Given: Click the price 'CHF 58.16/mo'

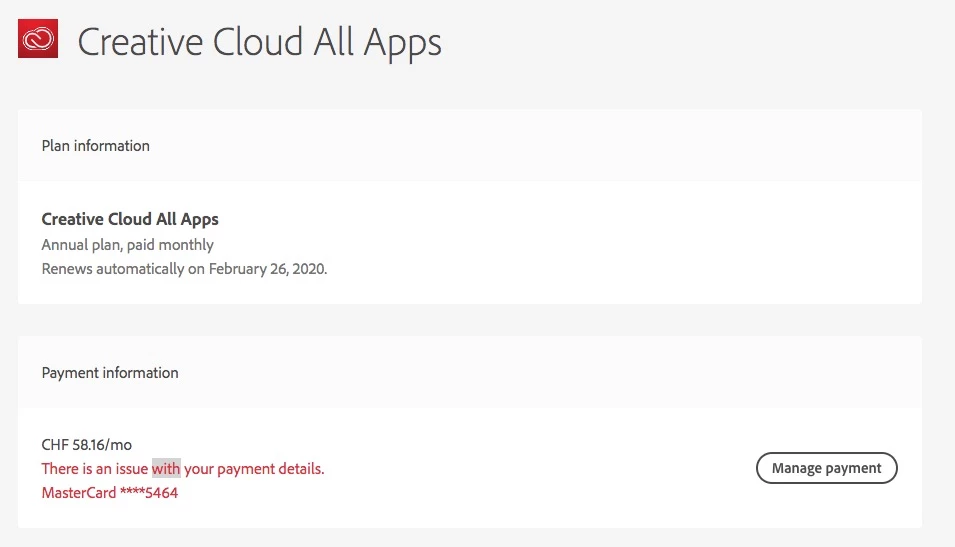Looking at the screenshot, I should [x=86, y=445].
